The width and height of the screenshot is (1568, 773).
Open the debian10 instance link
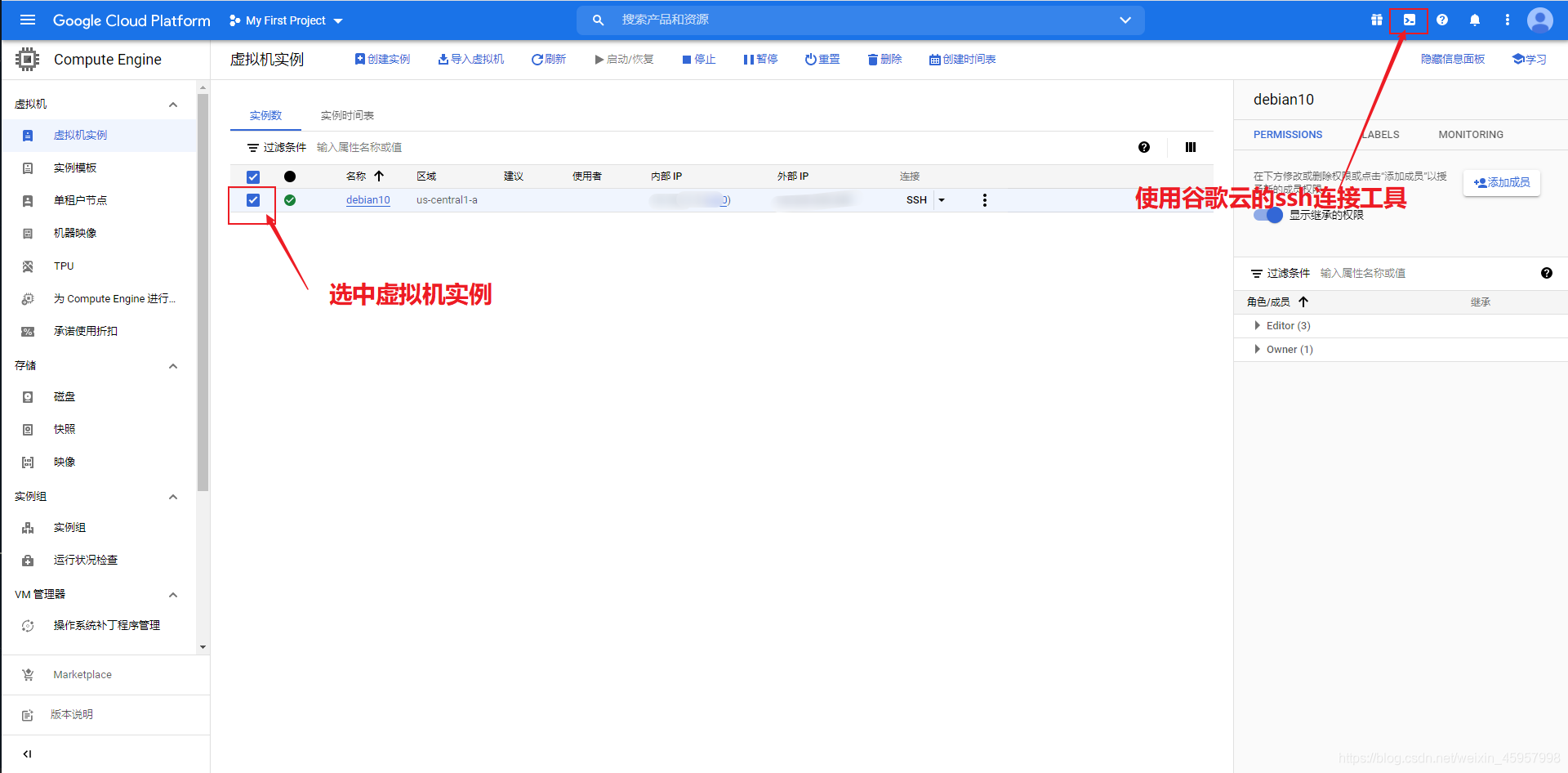point(368,200)
